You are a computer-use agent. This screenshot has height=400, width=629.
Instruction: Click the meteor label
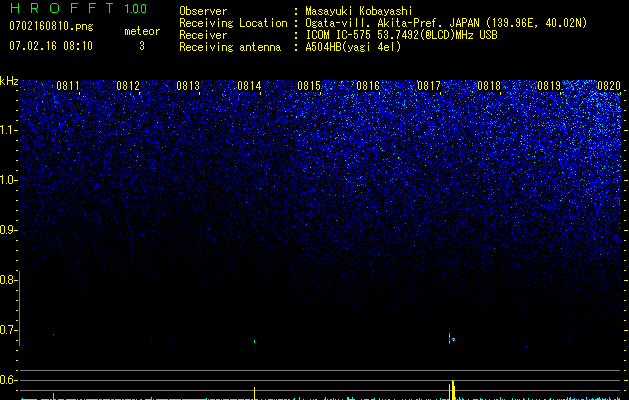142,31
